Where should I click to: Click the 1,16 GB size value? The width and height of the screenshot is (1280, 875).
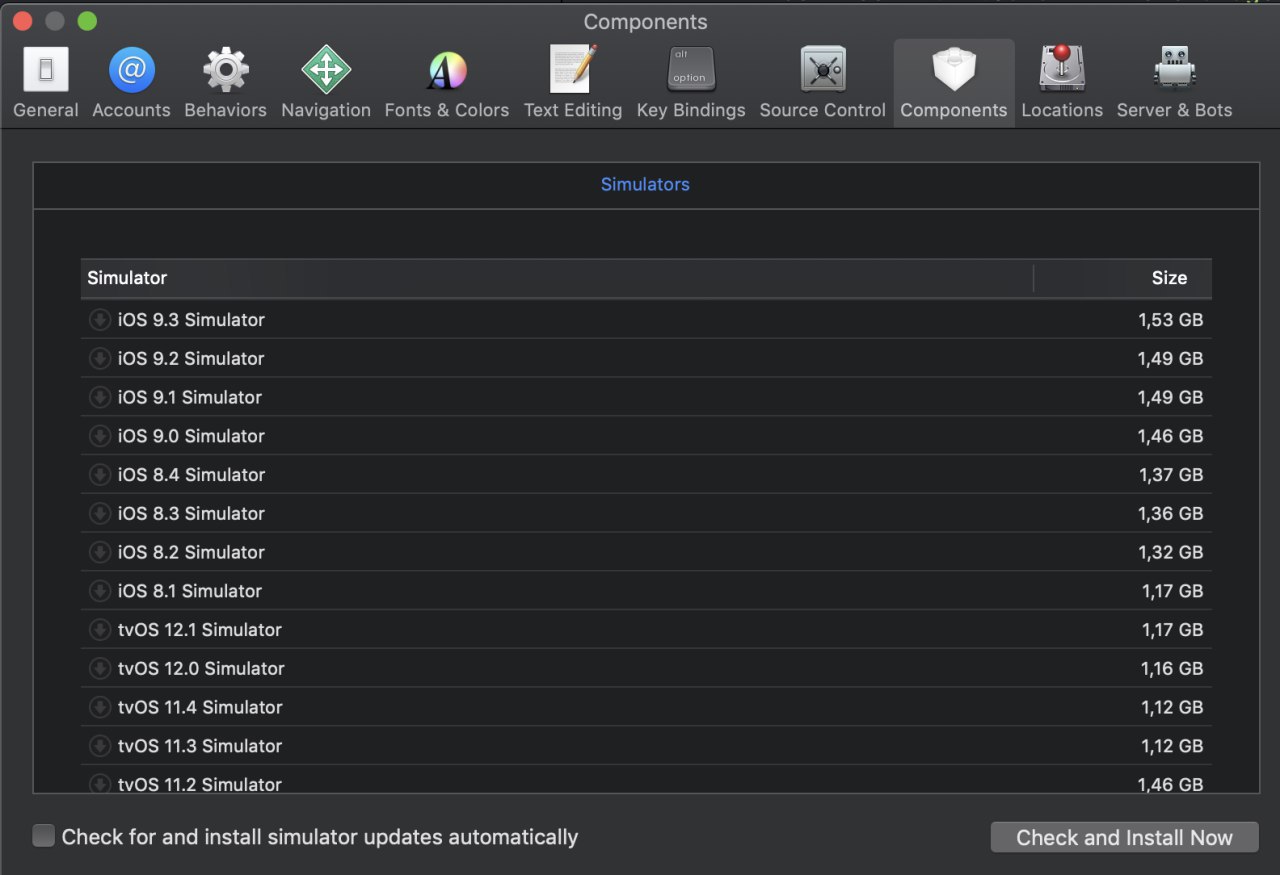(x=1172, y=668)
